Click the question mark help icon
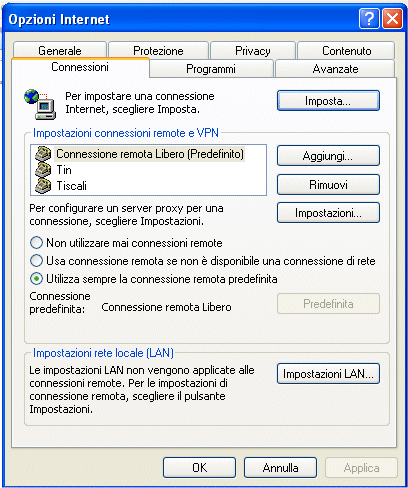 [369, 19]
